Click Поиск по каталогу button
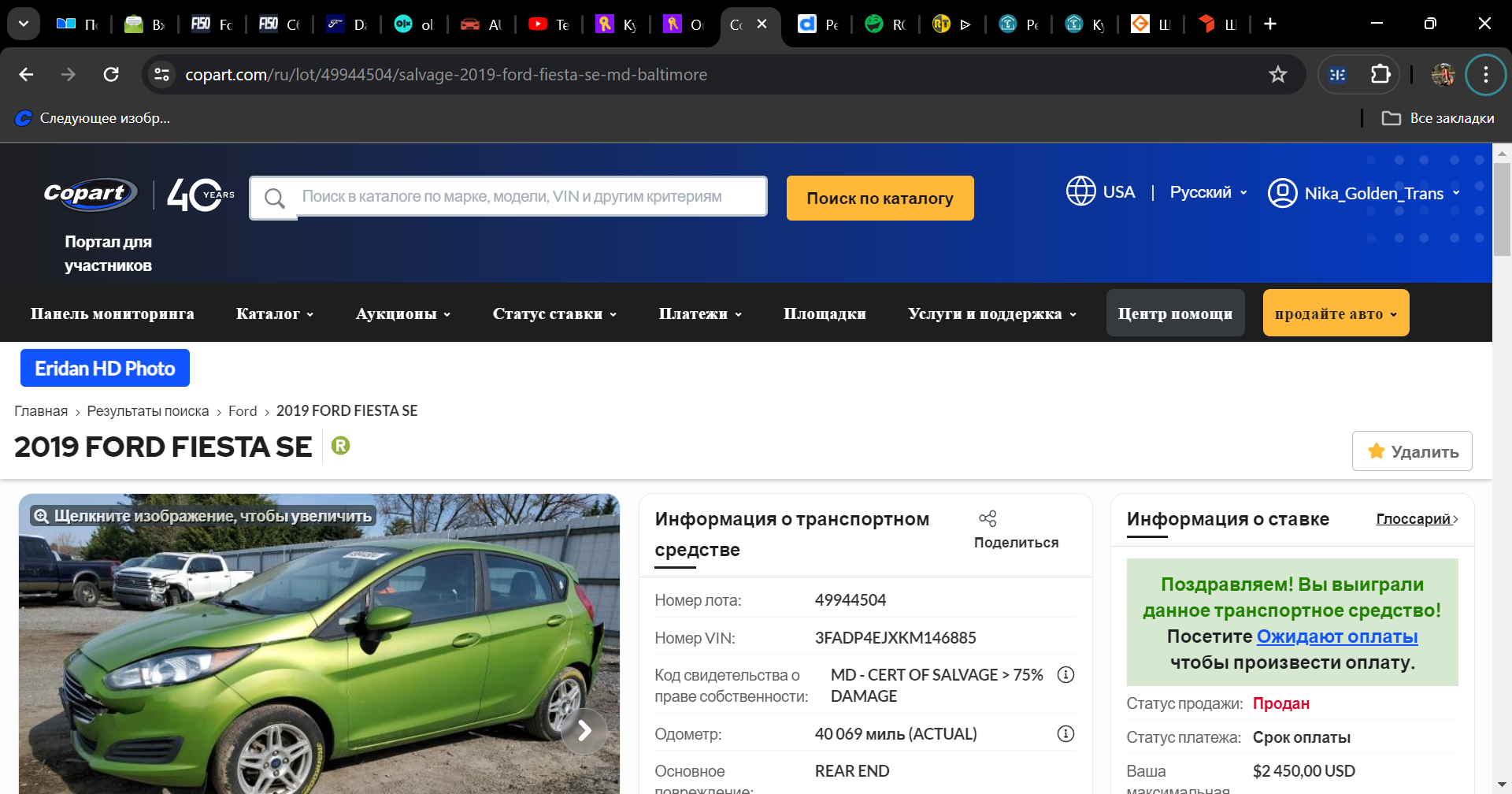1512x794 pixels. pyautogui.click(x=880, y=198)
